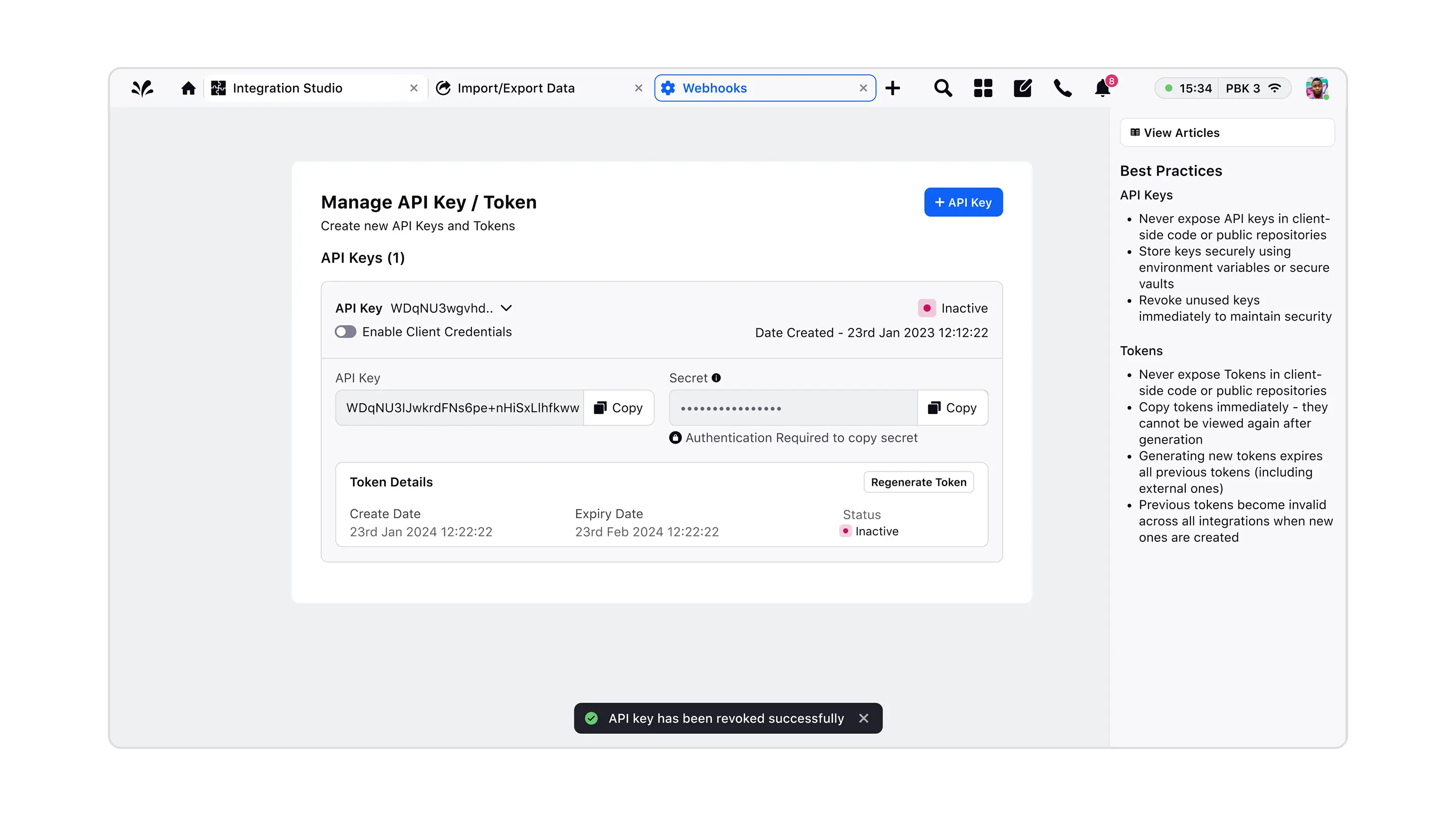Click Regenerate Token button
This screenshot has width=1456, height=816.
919,482
